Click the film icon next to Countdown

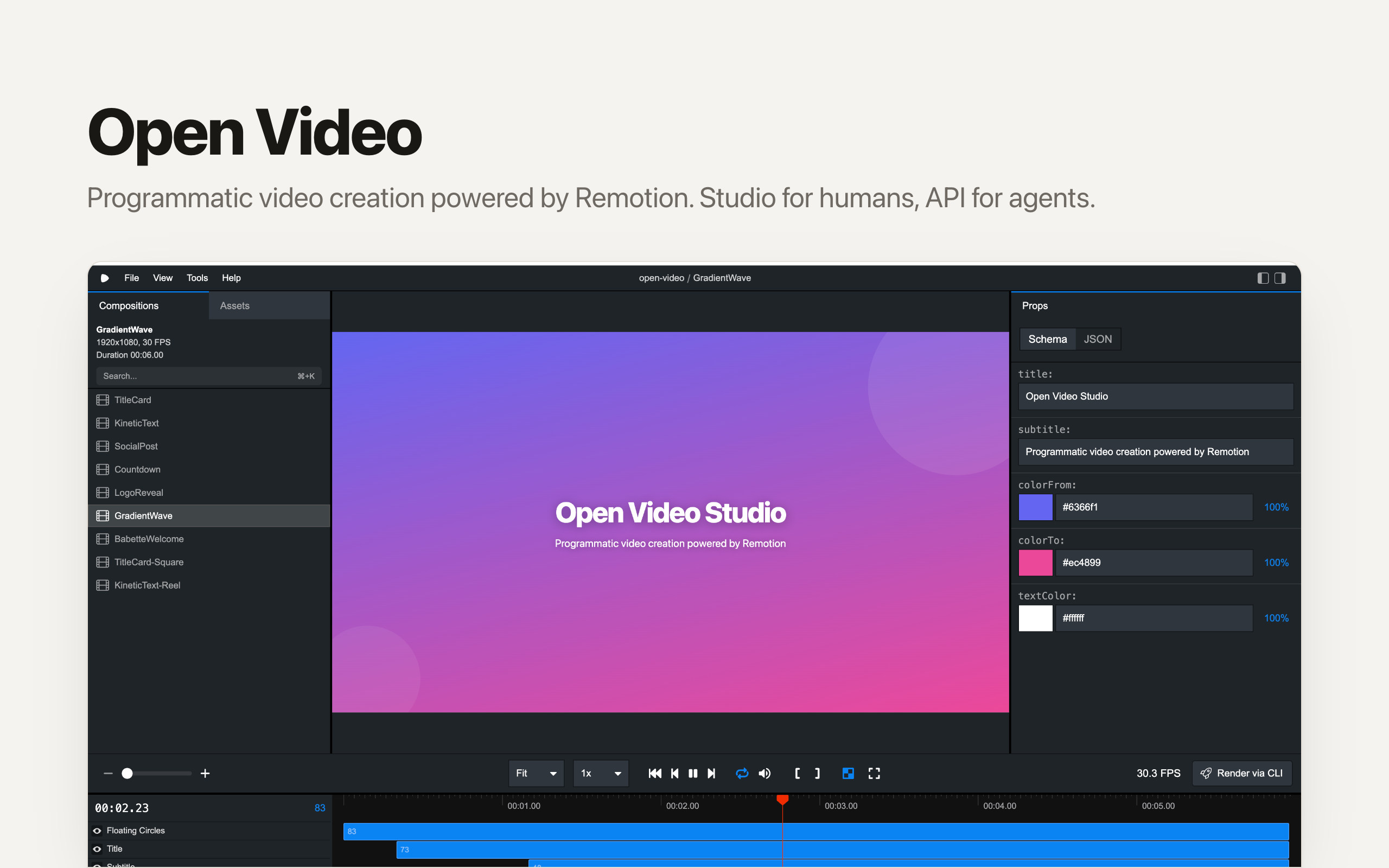[103, 470]
